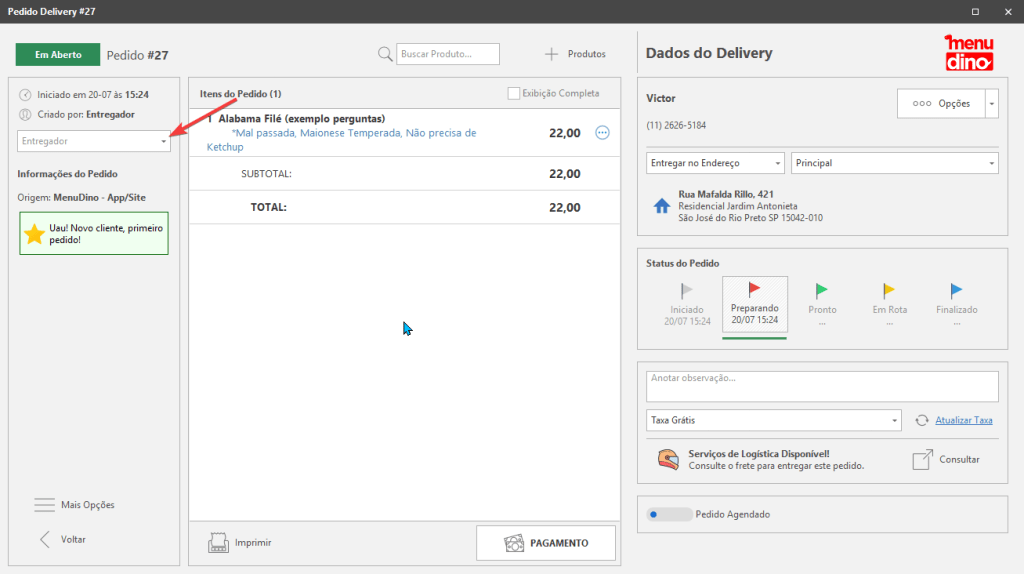Image resolution: width=1024 pixels, height=574 pixels.
Task: Click the clock icon beside Iniciado em
Action: pos(25,95)
